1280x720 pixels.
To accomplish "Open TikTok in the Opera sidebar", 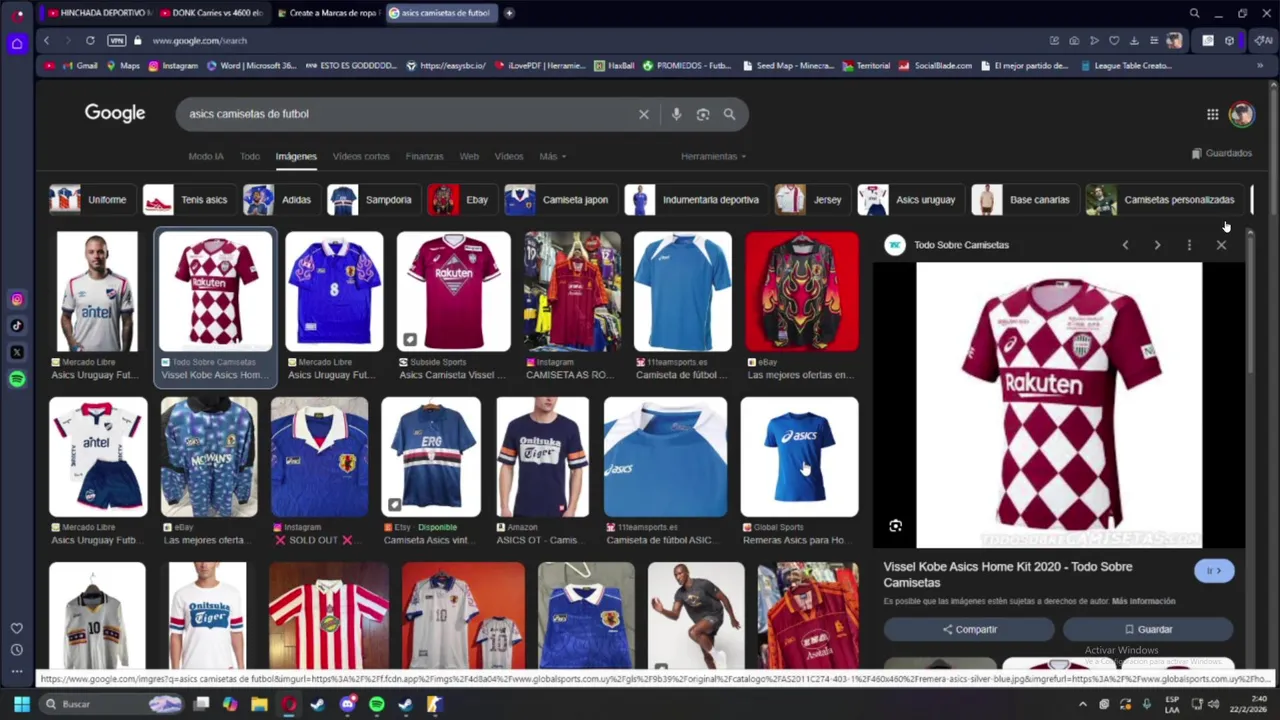I will point(17,325).
